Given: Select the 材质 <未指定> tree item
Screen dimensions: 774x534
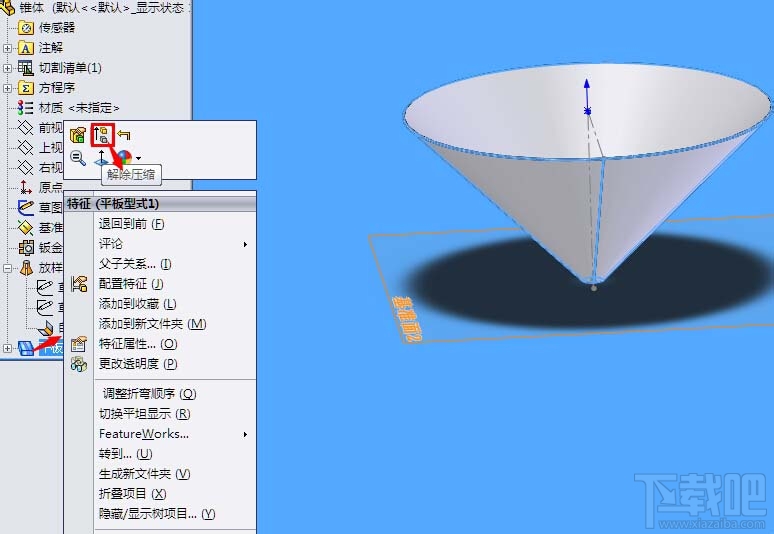Looking at the screenshot, I should 79,108.
